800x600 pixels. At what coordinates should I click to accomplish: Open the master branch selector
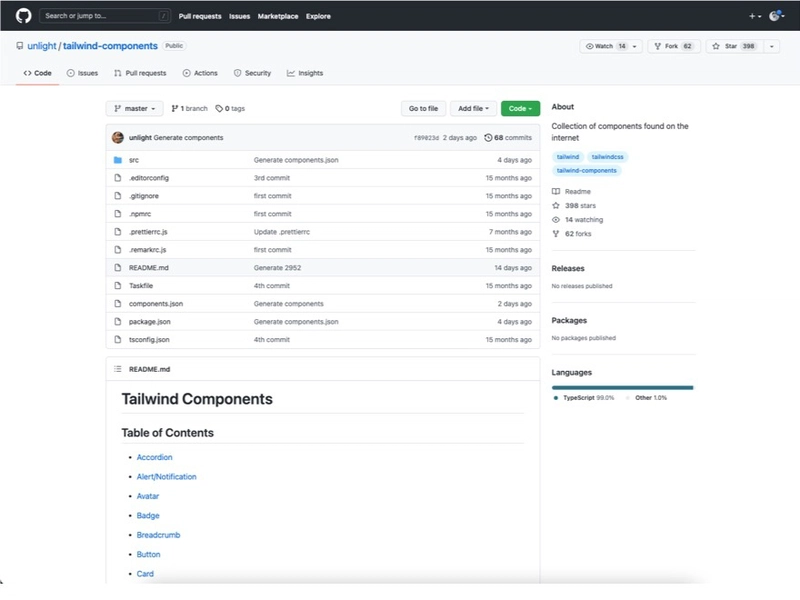tap(135, 108)
